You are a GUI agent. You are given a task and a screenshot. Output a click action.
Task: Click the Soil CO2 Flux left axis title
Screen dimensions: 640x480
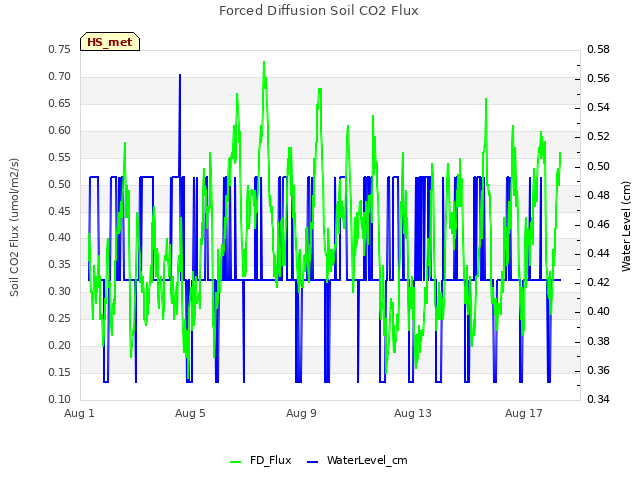[14, 227]
